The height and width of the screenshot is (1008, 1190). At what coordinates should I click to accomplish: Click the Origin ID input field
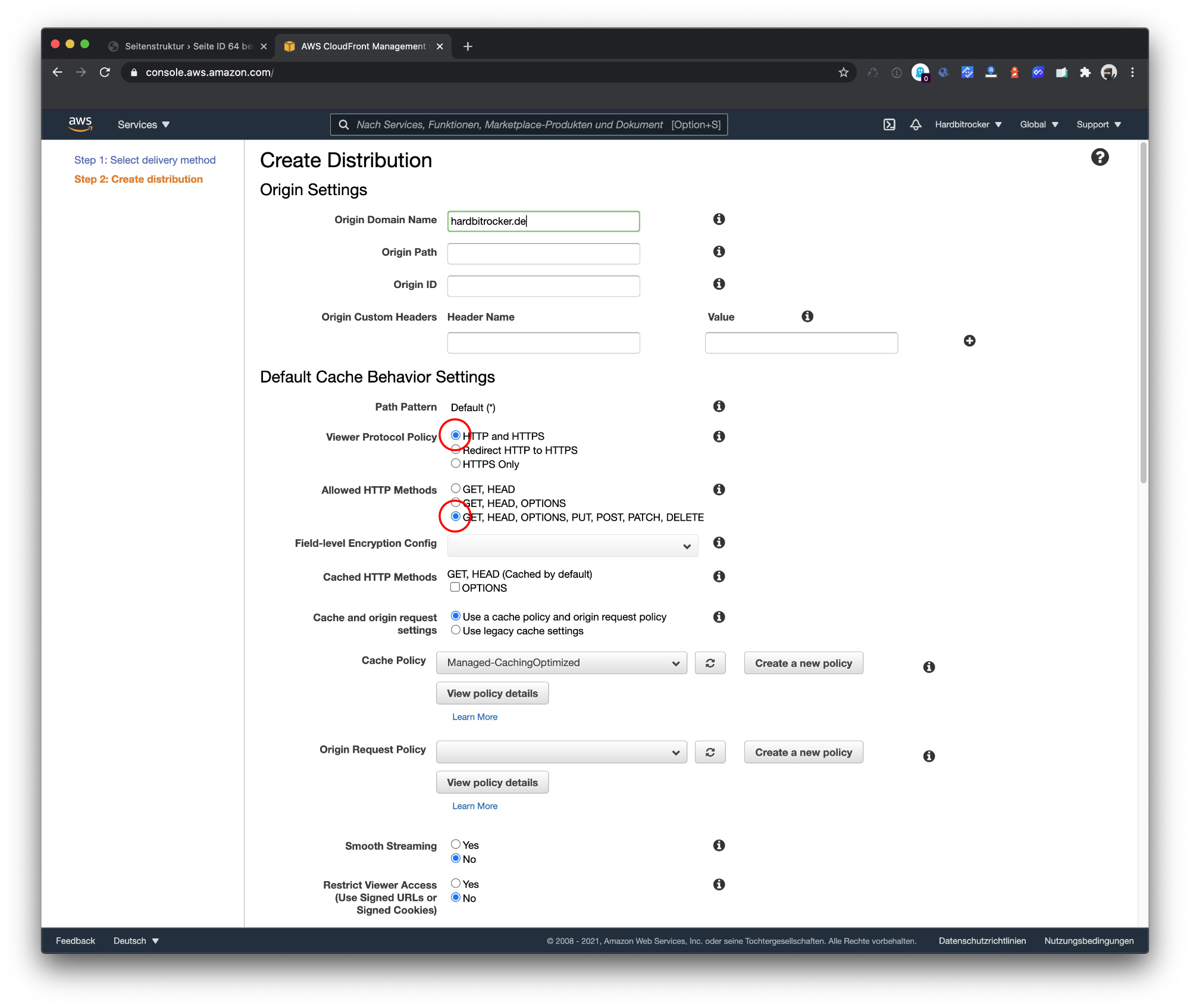[x=543, y=286]
